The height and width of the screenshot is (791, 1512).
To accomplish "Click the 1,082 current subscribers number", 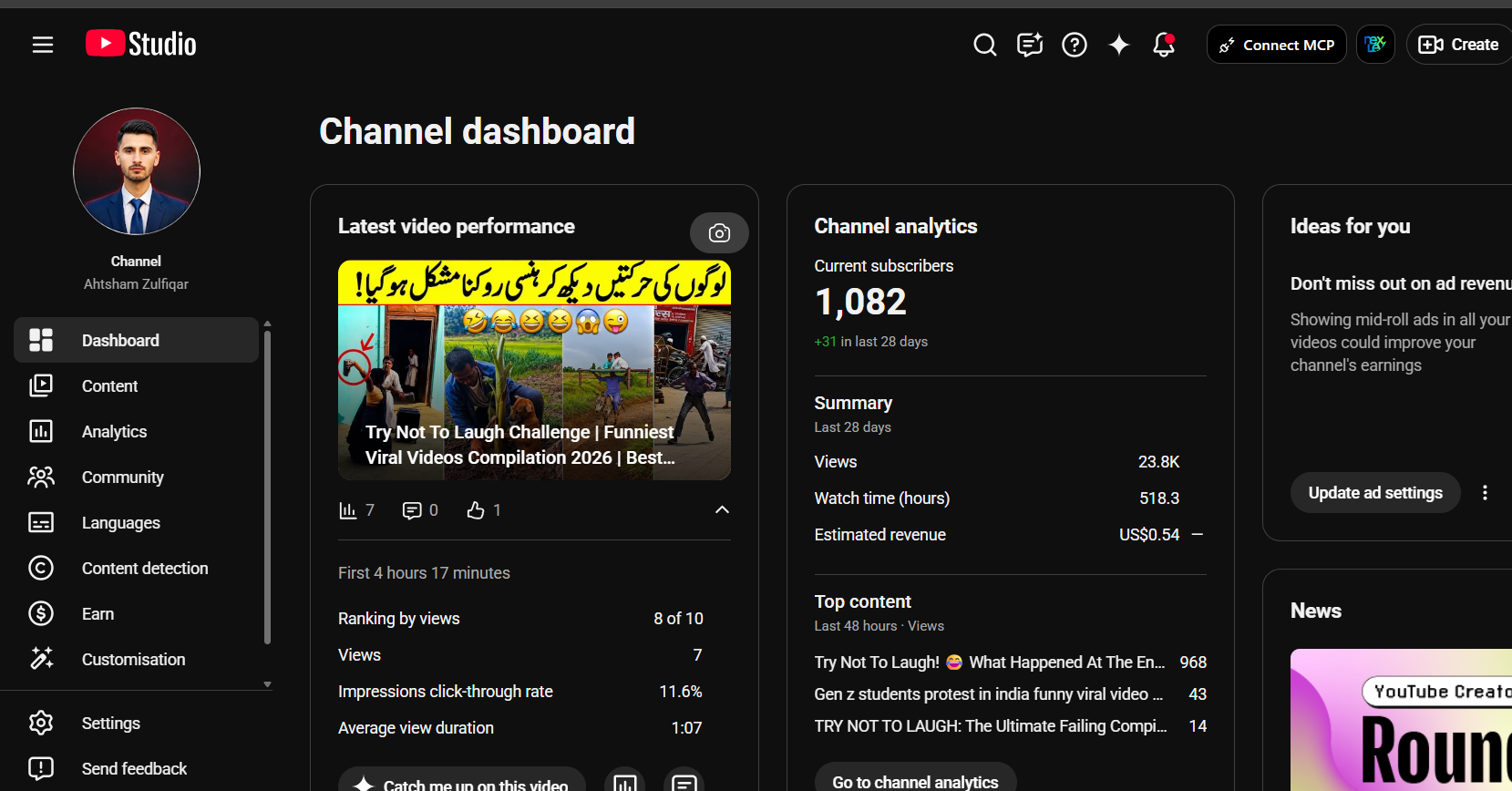I will click(x=860, y=302).
